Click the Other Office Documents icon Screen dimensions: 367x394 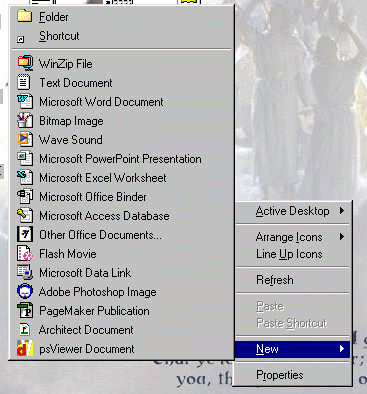tap(25, 234)
